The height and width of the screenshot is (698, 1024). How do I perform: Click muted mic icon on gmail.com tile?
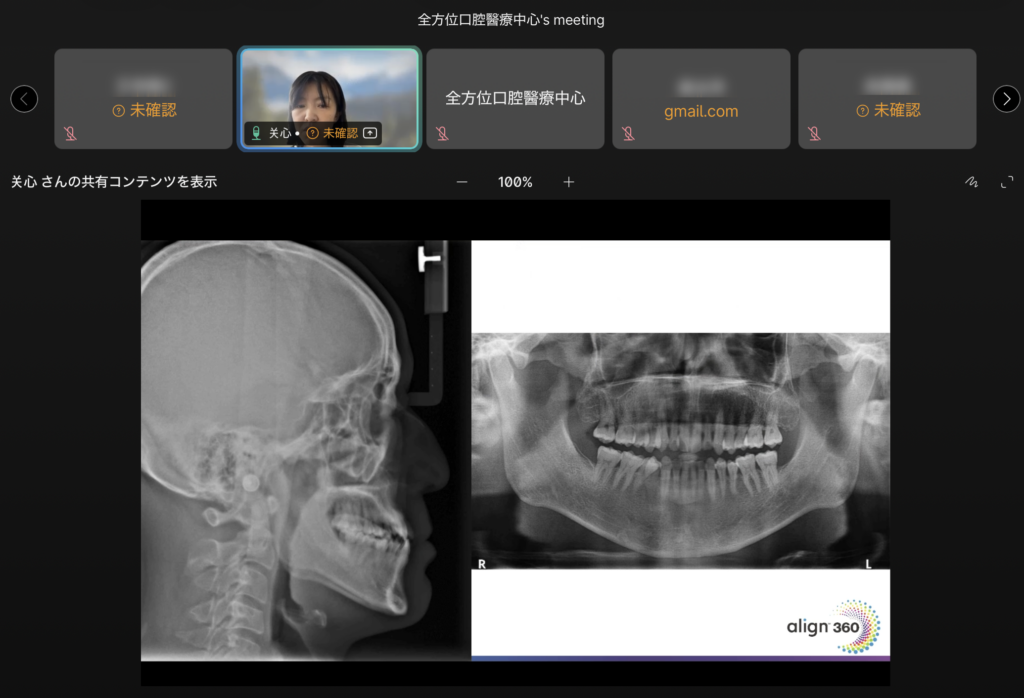[x=628, y=133]
